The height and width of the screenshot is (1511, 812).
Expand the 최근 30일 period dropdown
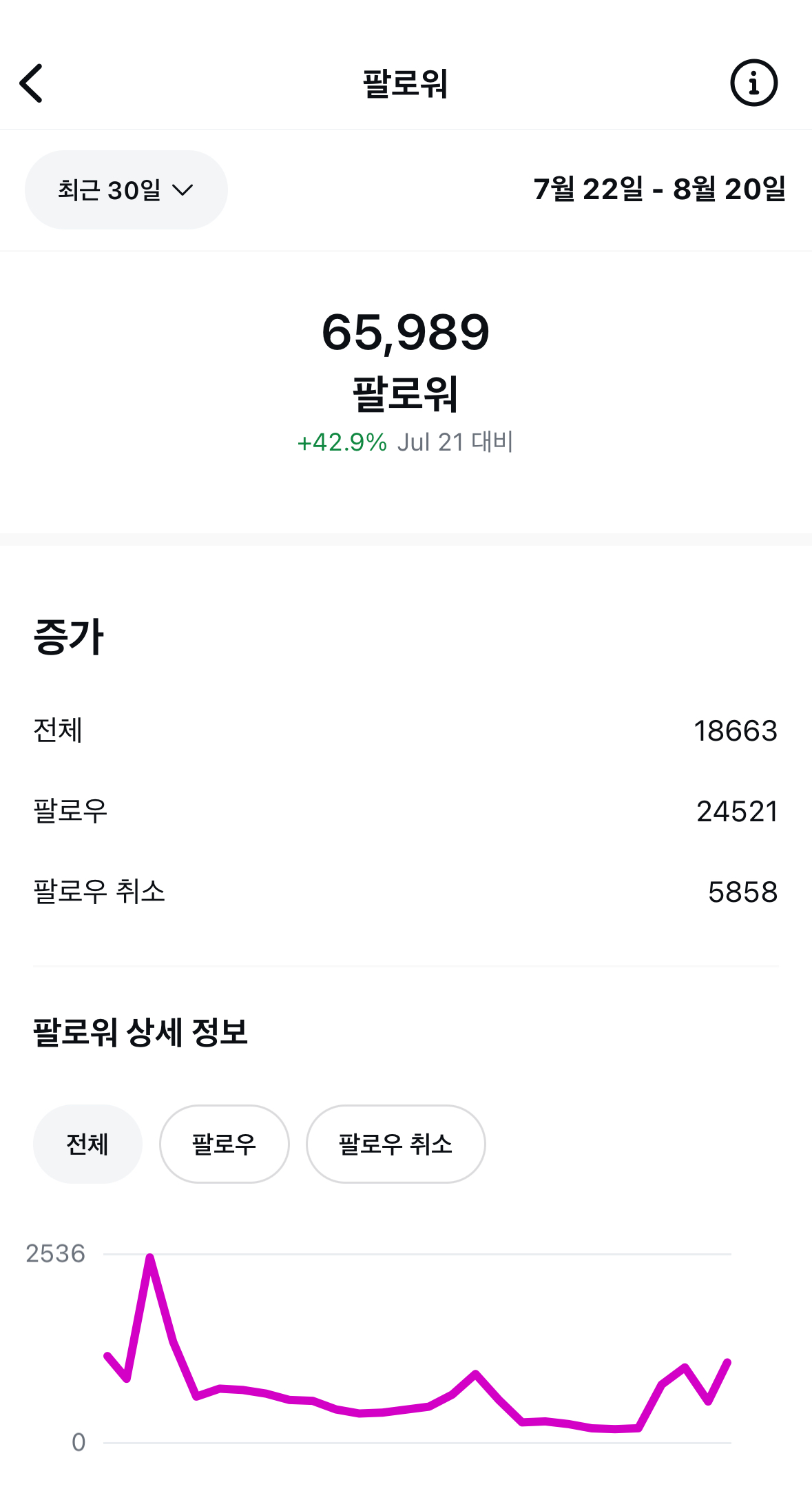126,189
